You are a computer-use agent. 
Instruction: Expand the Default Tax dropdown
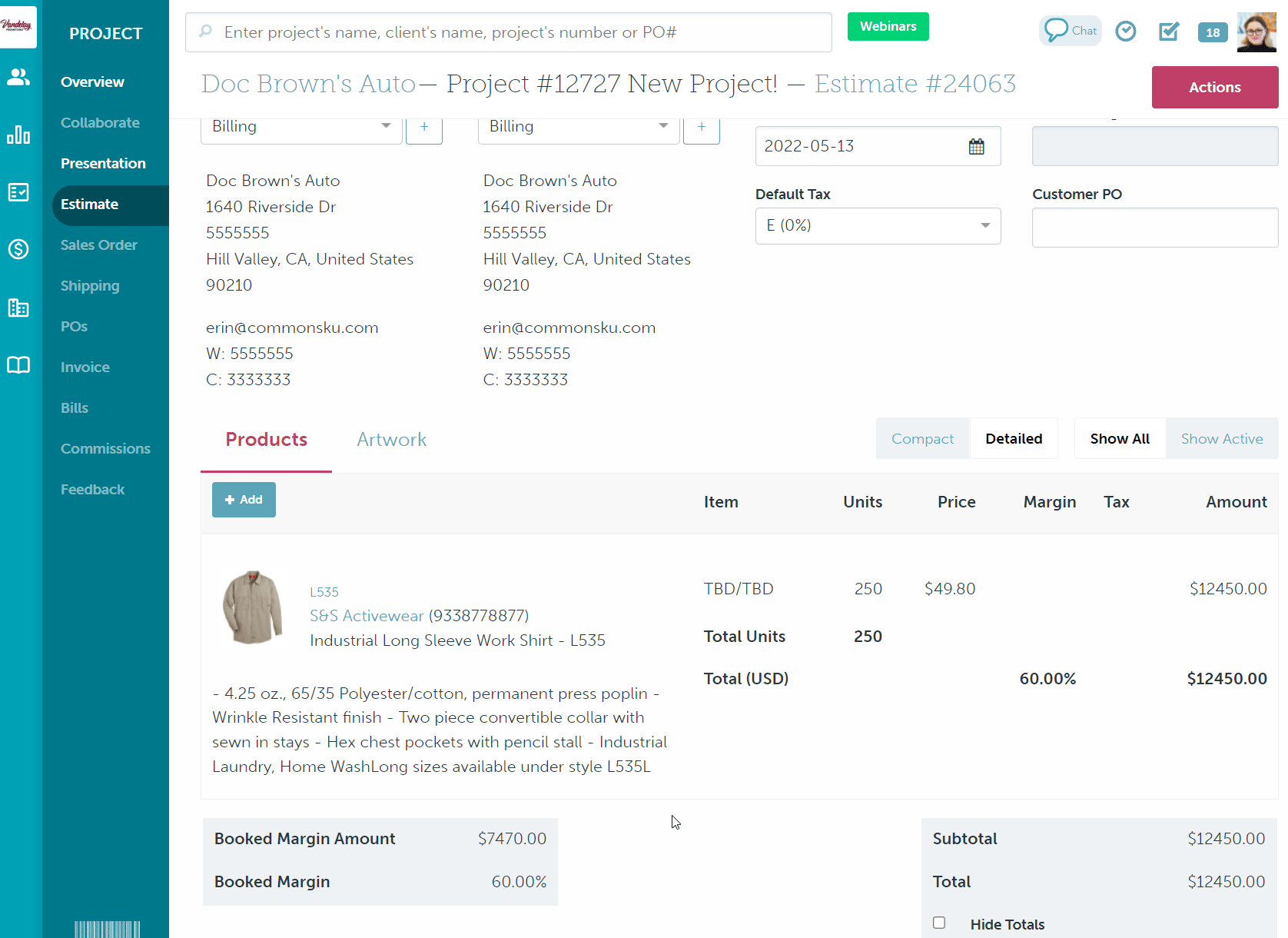point(878,226)
